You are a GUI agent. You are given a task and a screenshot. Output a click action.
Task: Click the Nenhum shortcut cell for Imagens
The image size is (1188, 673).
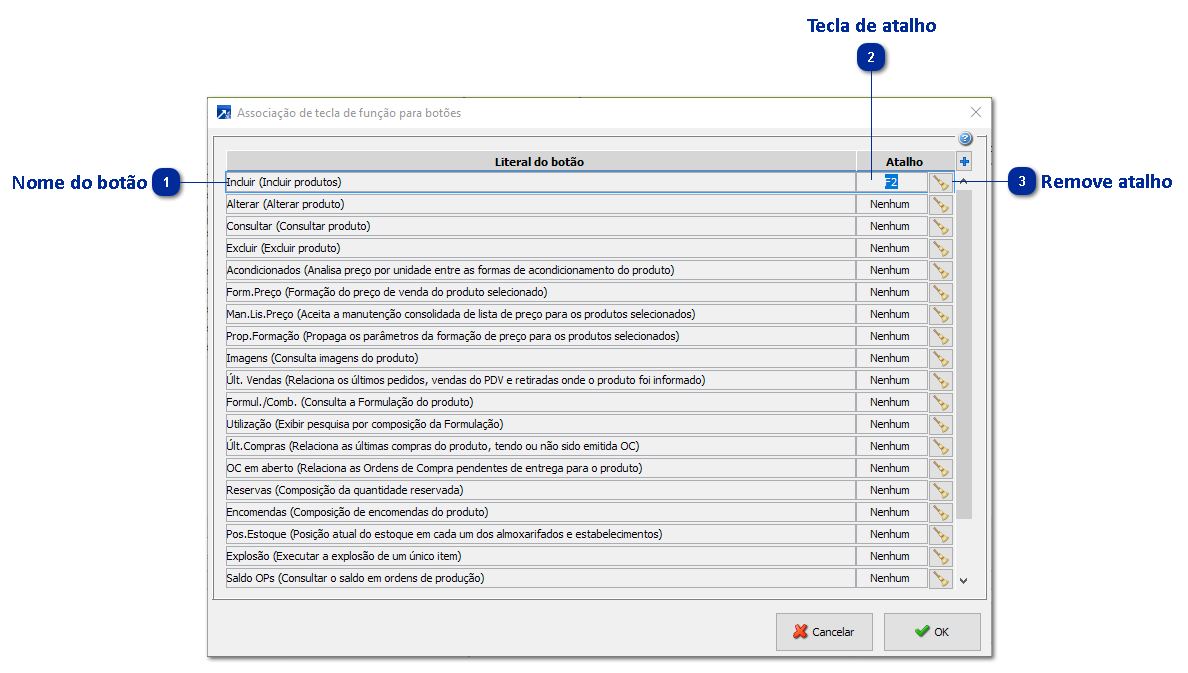tap(892, 358)
